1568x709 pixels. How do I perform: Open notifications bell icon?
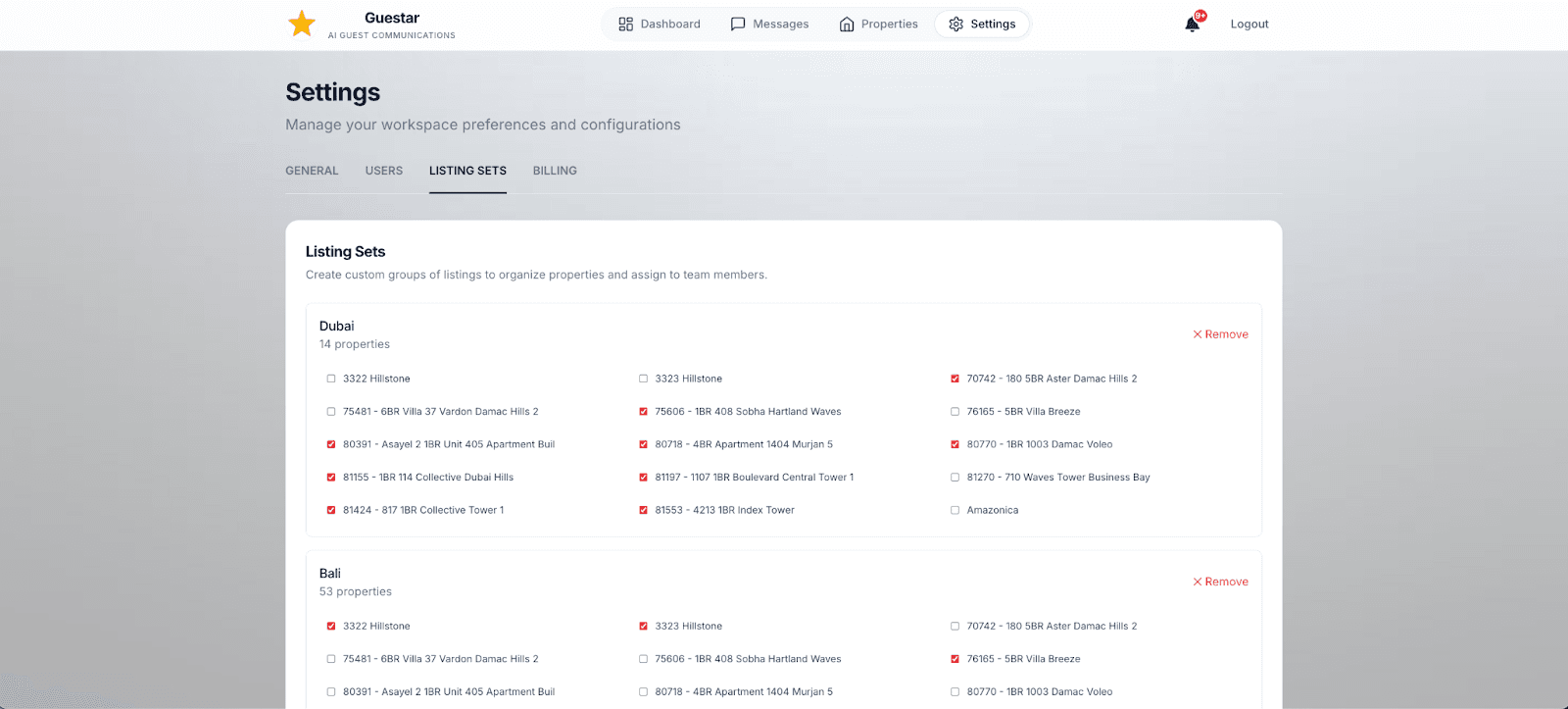[x=1193, y=24]
